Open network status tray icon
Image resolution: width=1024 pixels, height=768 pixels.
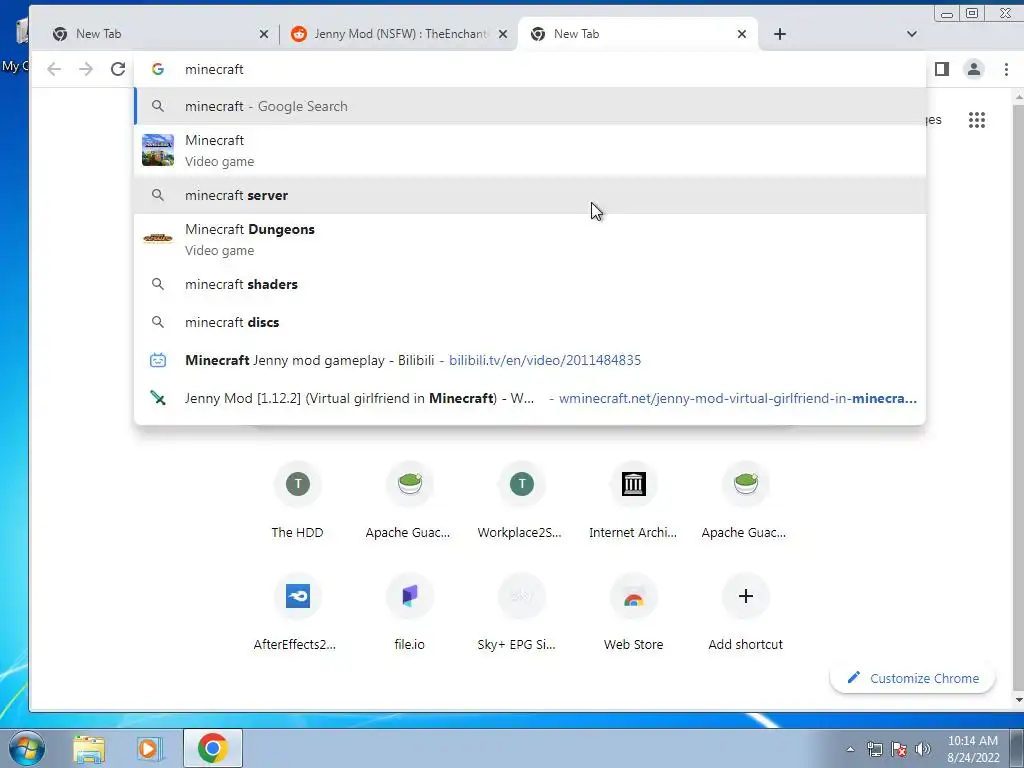tap(874, 749)
